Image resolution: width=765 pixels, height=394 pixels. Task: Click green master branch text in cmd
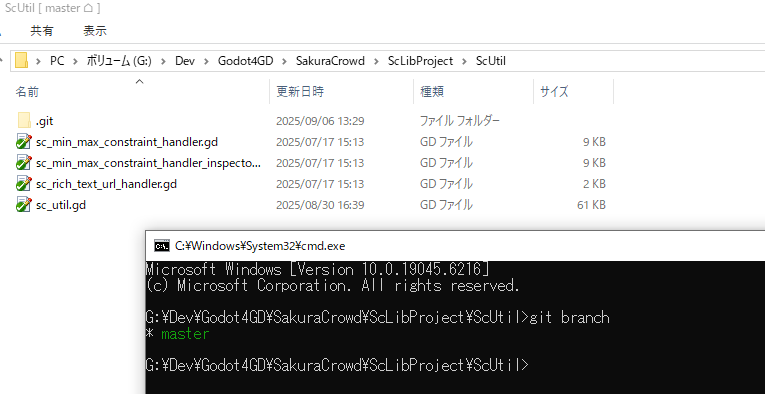[x=185, y=334]
